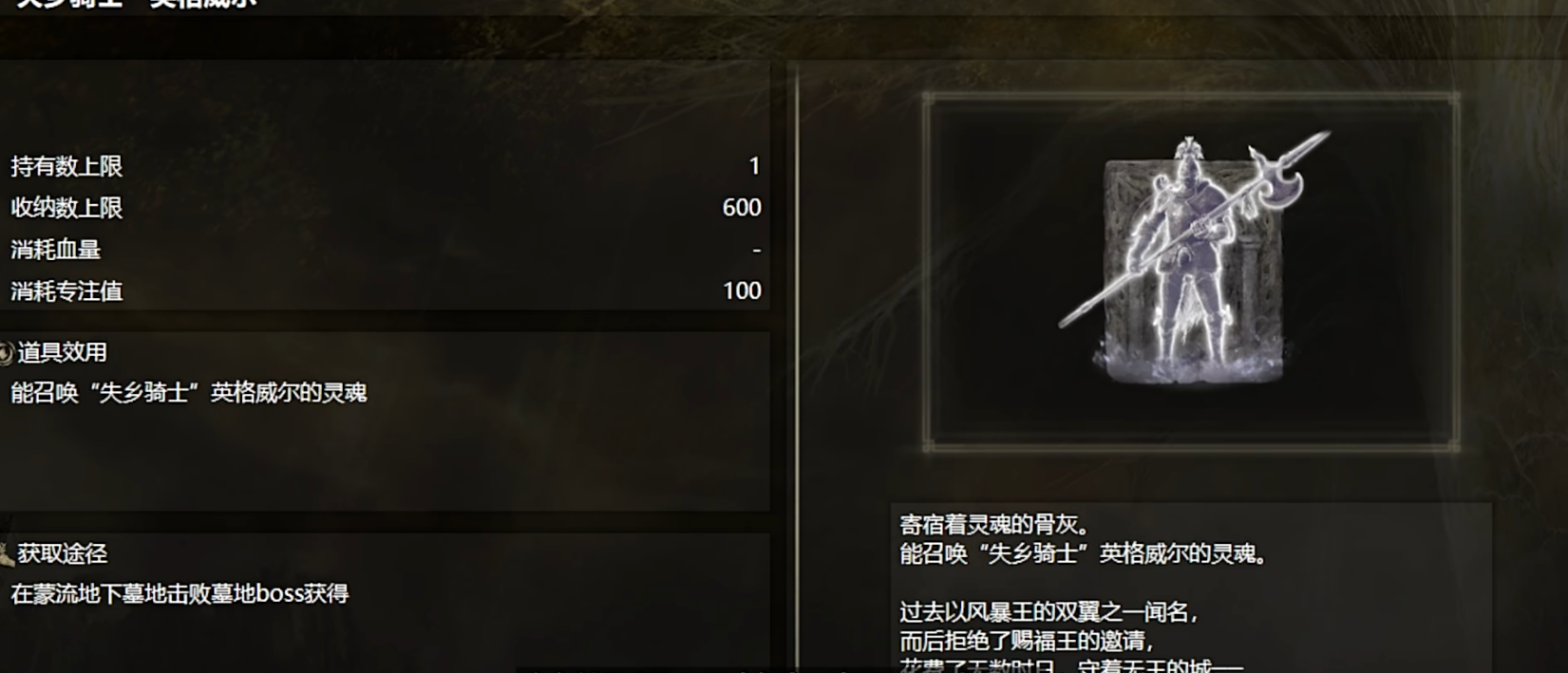Click the 获取途径 section icon

(6, 554)
